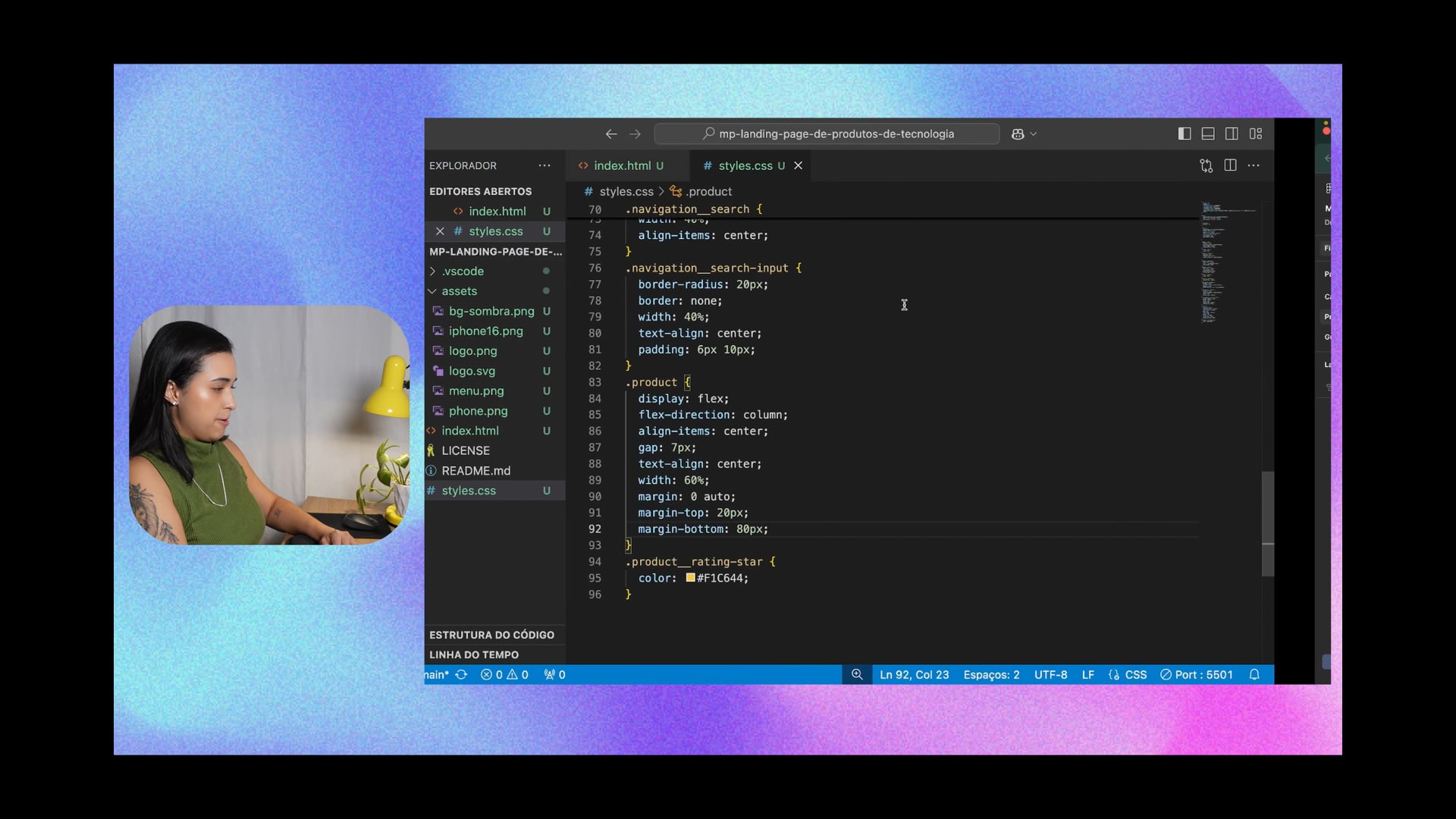1456x819 pixels.
Task: Toggle the bottom panel visibility
Action: tap(1208, 134)
